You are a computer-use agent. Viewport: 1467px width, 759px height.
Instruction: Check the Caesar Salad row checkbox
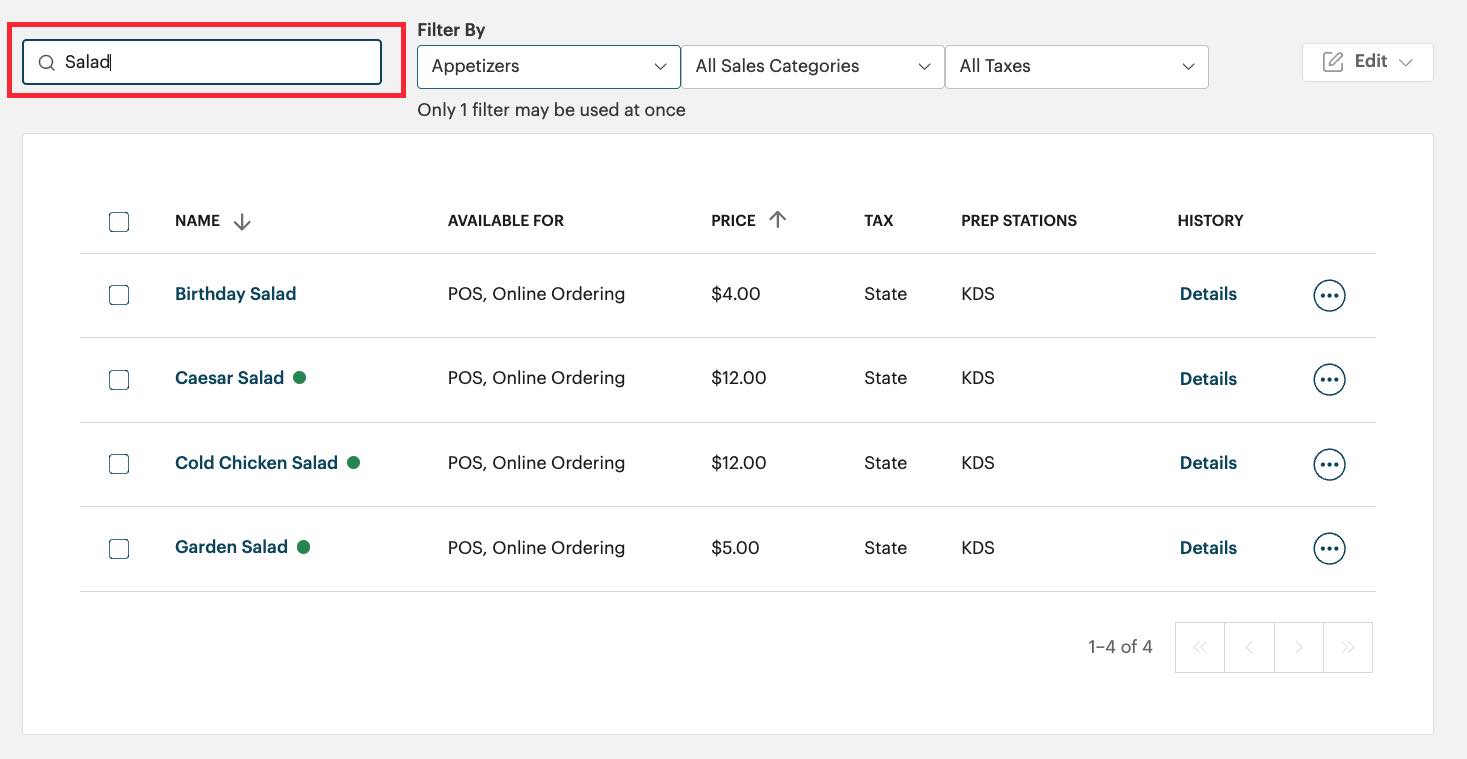119,379
